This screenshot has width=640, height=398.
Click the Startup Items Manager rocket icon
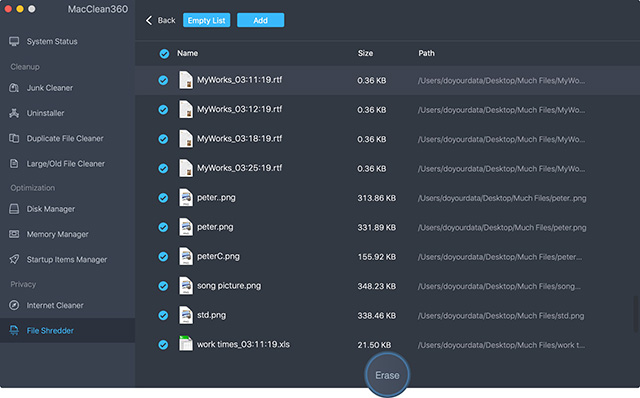14,260
